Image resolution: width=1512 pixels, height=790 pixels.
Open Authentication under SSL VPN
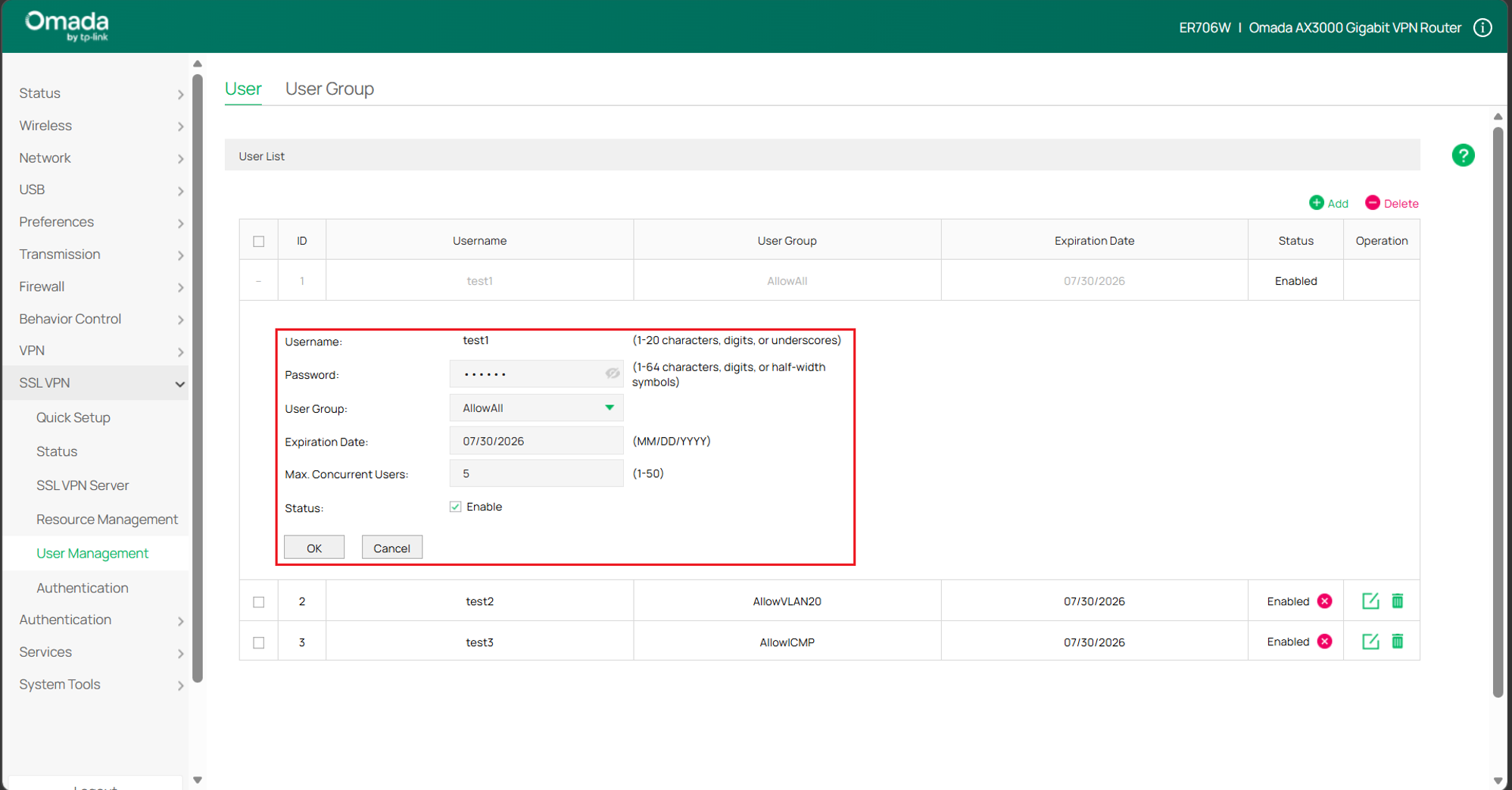(83, 588)
